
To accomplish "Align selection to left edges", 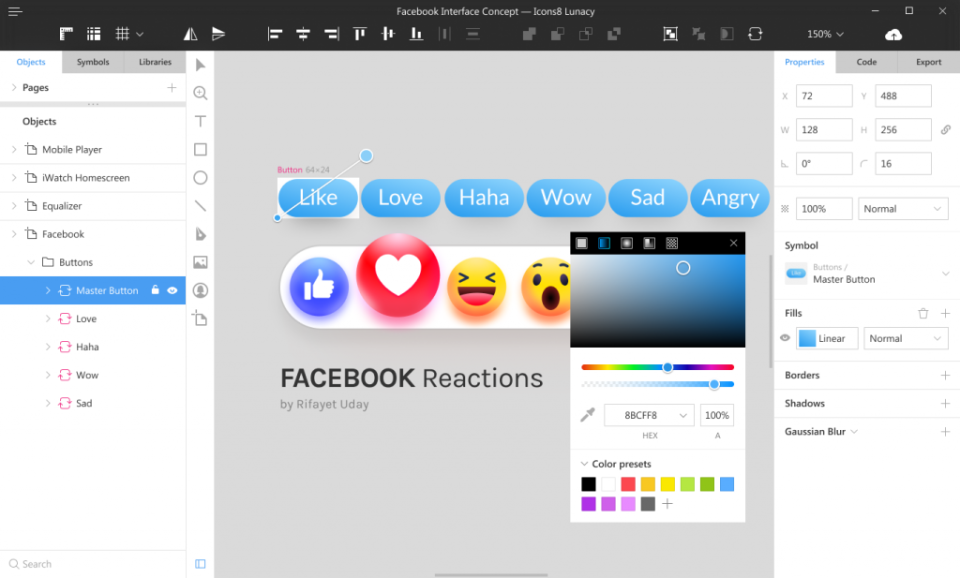I will [275, 34].
